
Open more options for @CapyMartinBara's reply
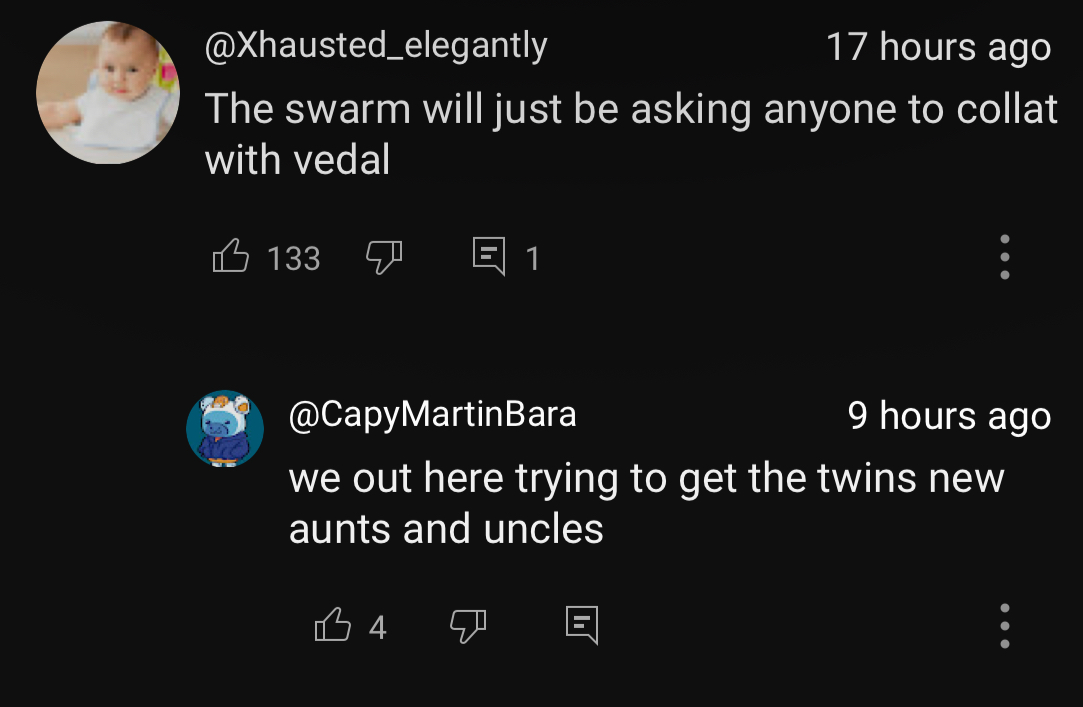pos(1005,626)
